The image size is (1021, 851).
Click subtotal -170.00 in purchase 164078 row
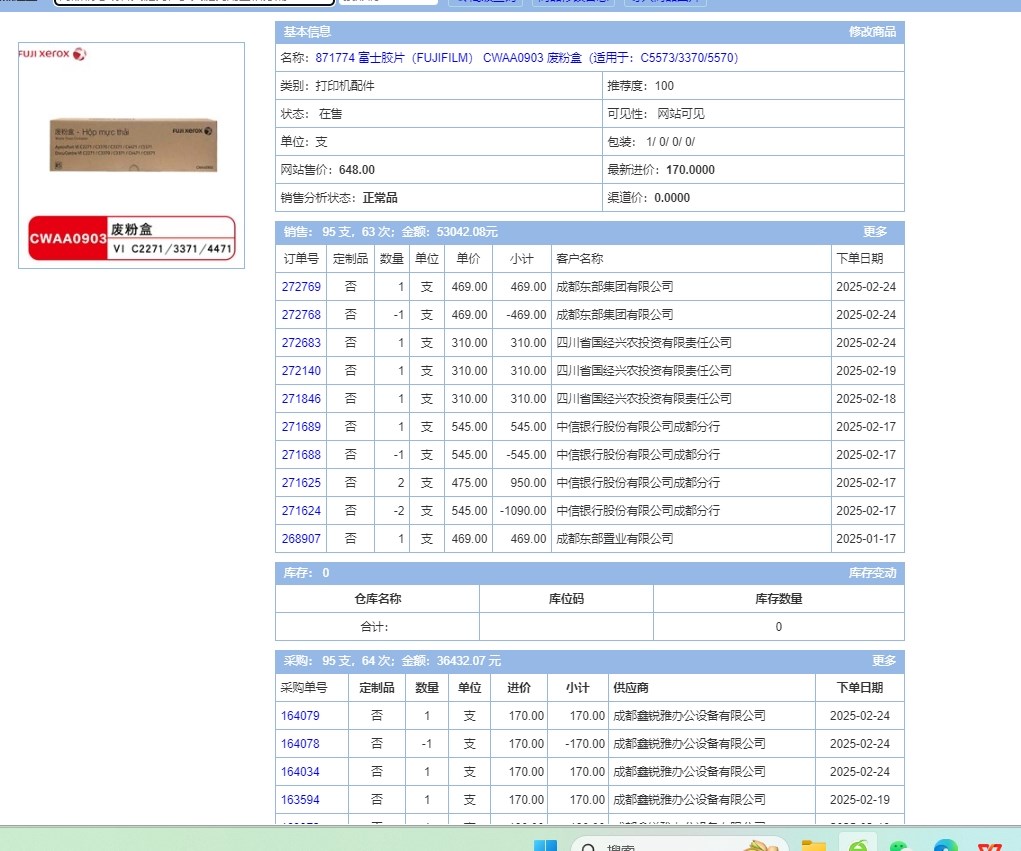[x=585, y=744]
